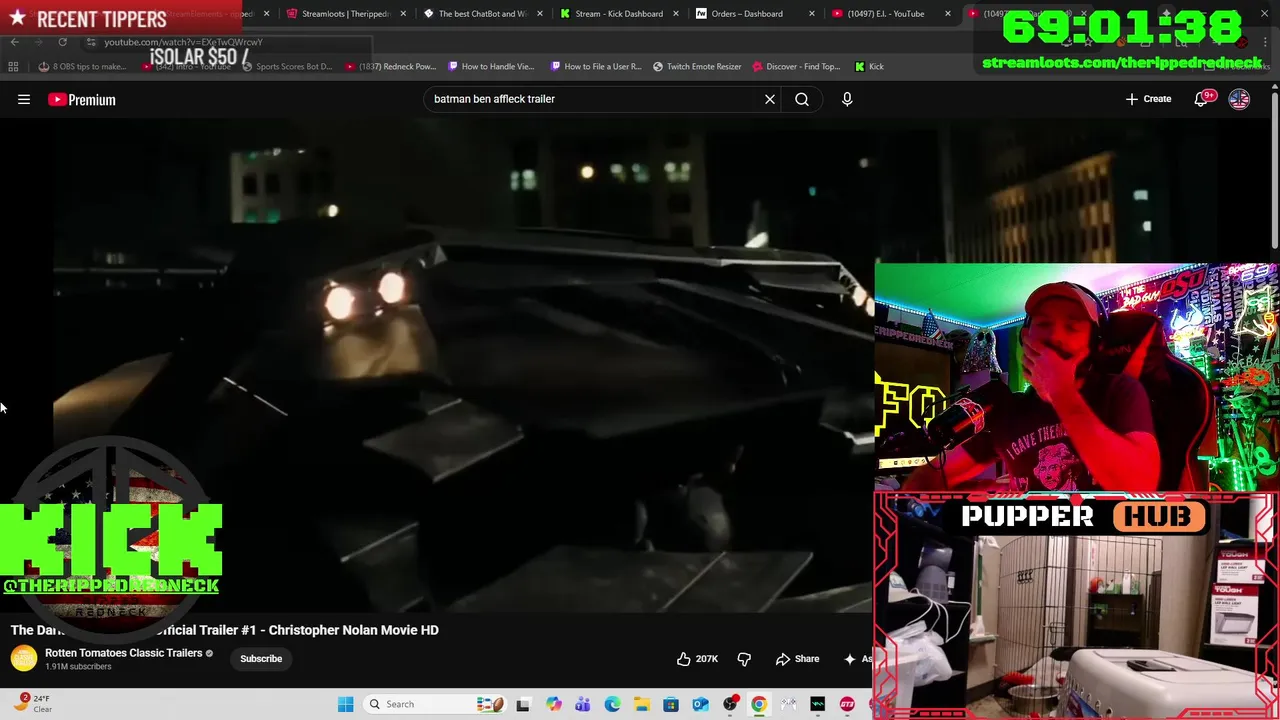
Task: Dislike the video with thumbs down
Action: (744, 659)
